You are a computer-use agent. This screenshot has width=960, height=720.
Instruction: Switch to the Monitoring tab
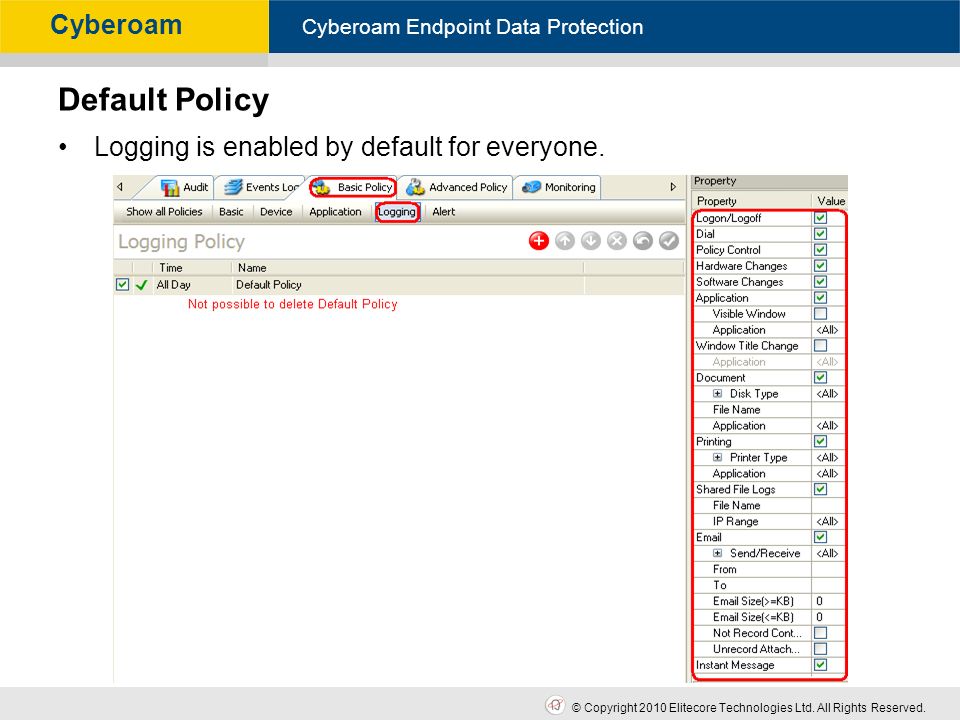point(558,187)
